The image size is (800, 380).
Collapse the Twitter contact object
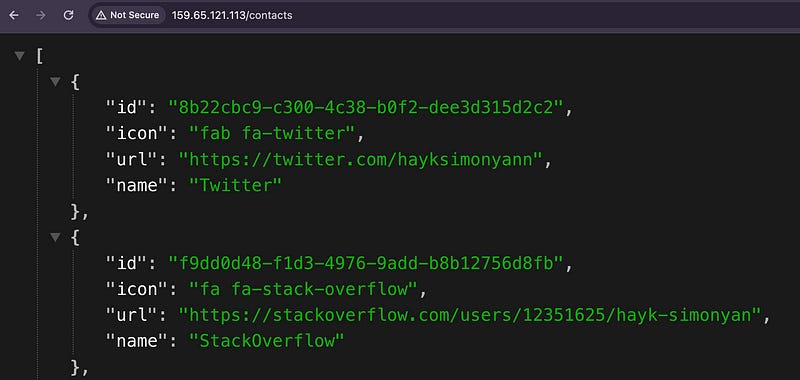pyautogui.click(x=55, y=82)
